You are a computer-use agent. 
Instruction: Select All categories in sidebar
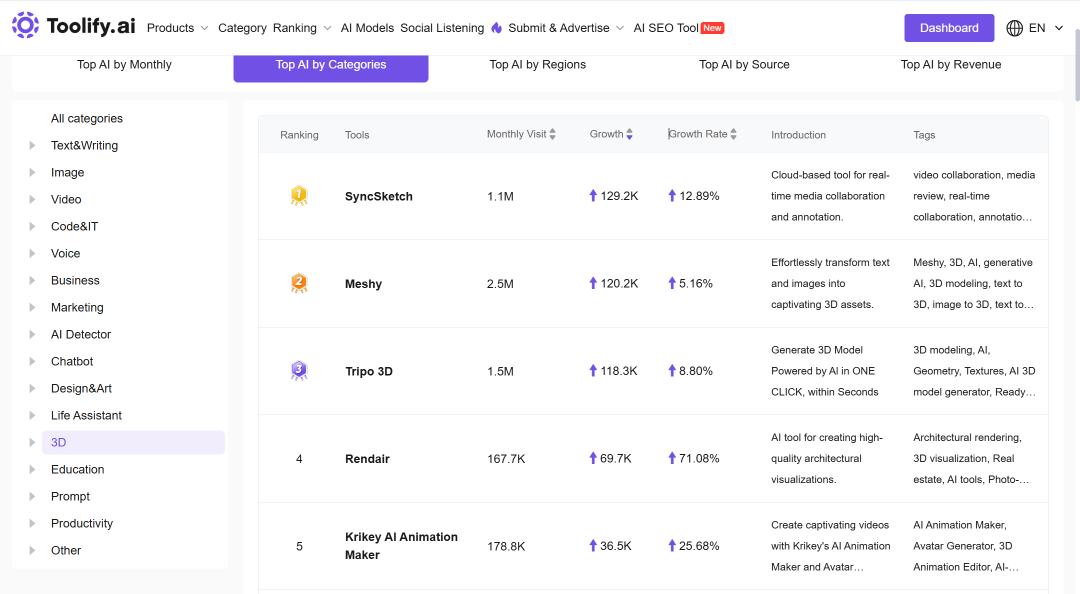pyautogui.click(x=87, y=119)
